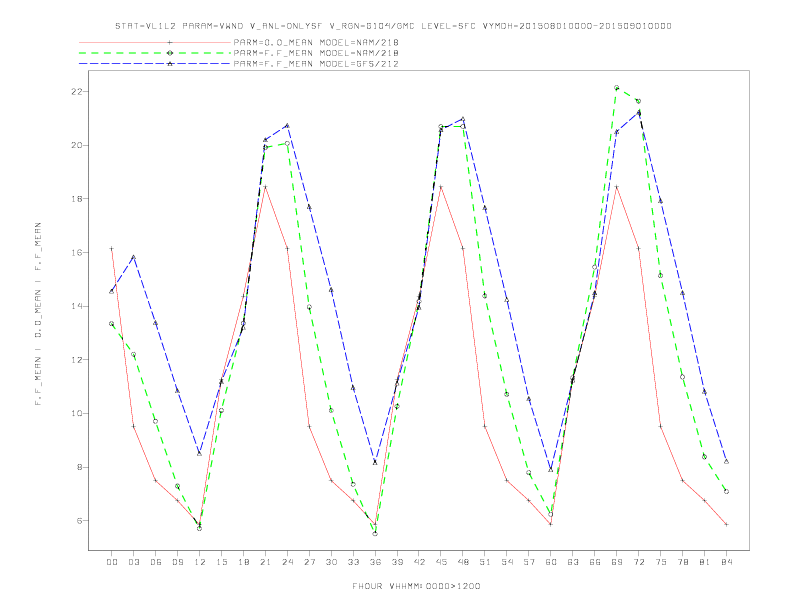Click x-axis tick label 75
The width and height of the screenshot is (792, 612).
pos(661,562)
